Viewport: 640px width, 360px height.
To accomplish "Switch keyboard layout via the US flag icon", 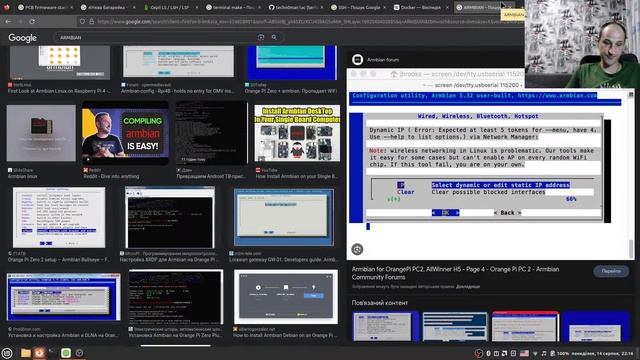I will coord(524,353).
